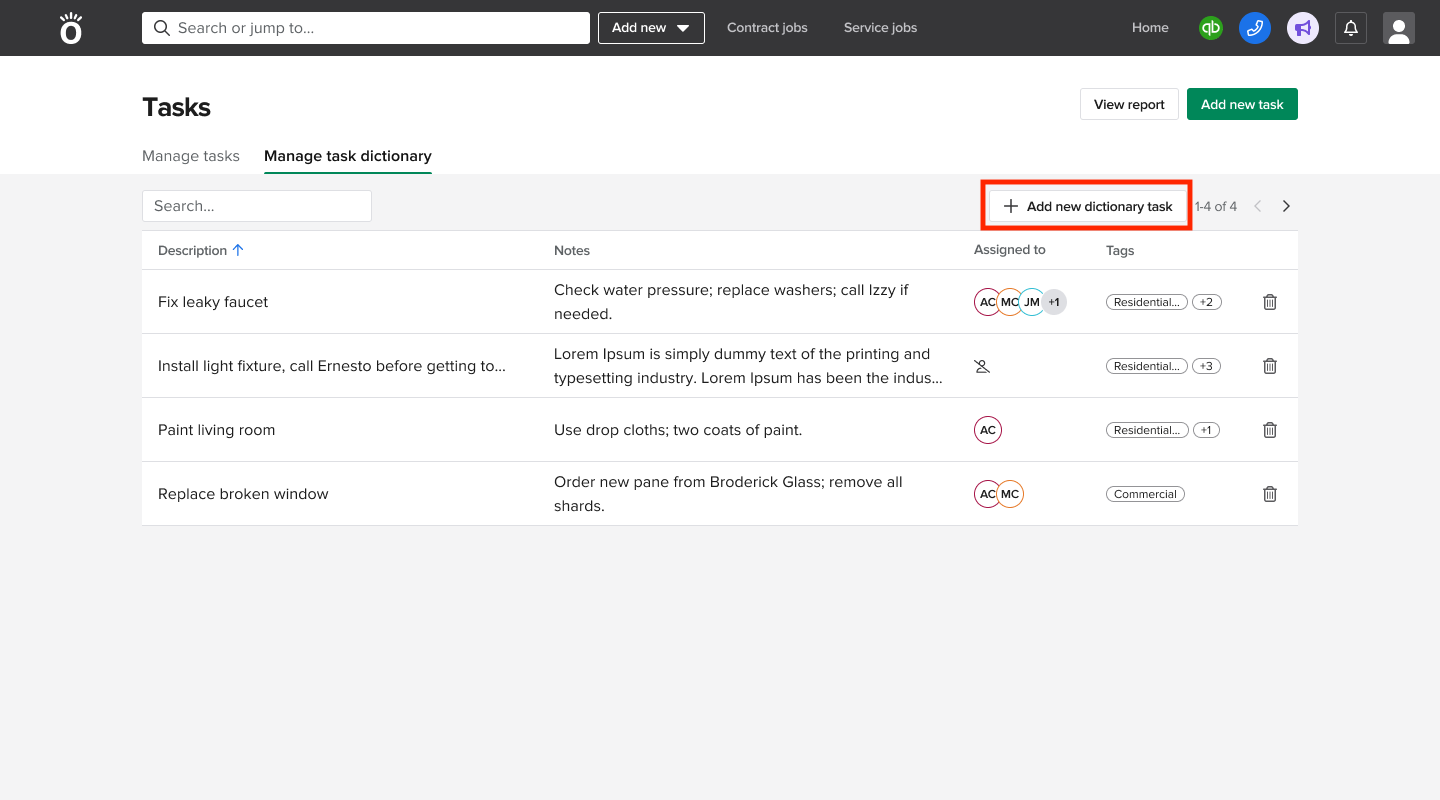The image size is (1440, 800).
Task: Delete the Fix leaky faucet task
Action: click(1269, 302)
